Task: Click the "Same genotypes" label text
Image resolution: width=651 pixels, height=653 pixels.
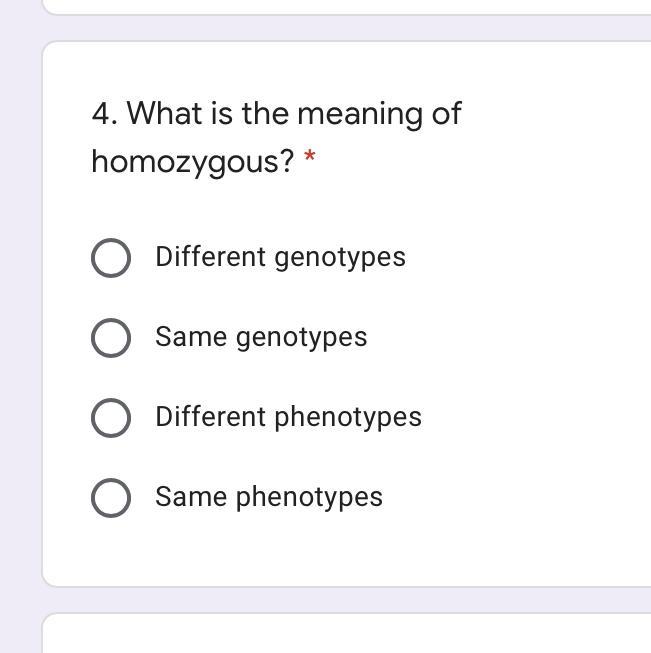Action: (x=261, y=337)
